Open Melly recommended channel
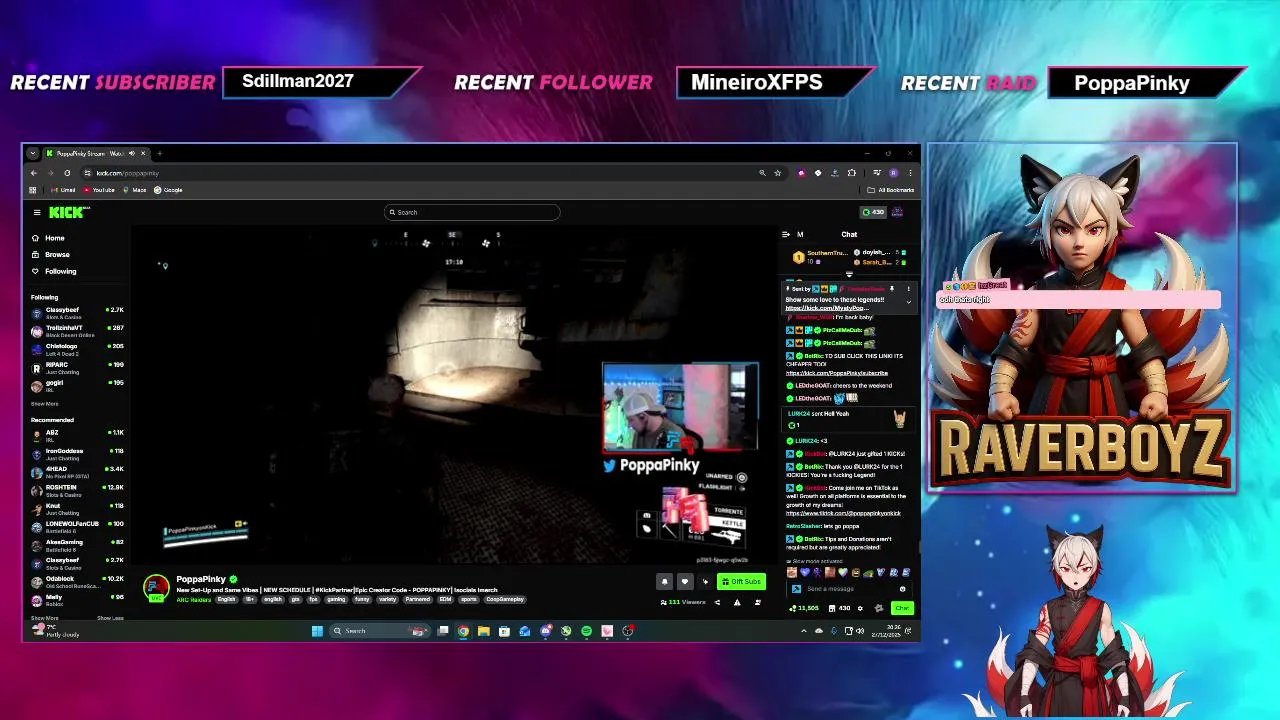Viewport: 1280px width, 720px height. point(77,599)
